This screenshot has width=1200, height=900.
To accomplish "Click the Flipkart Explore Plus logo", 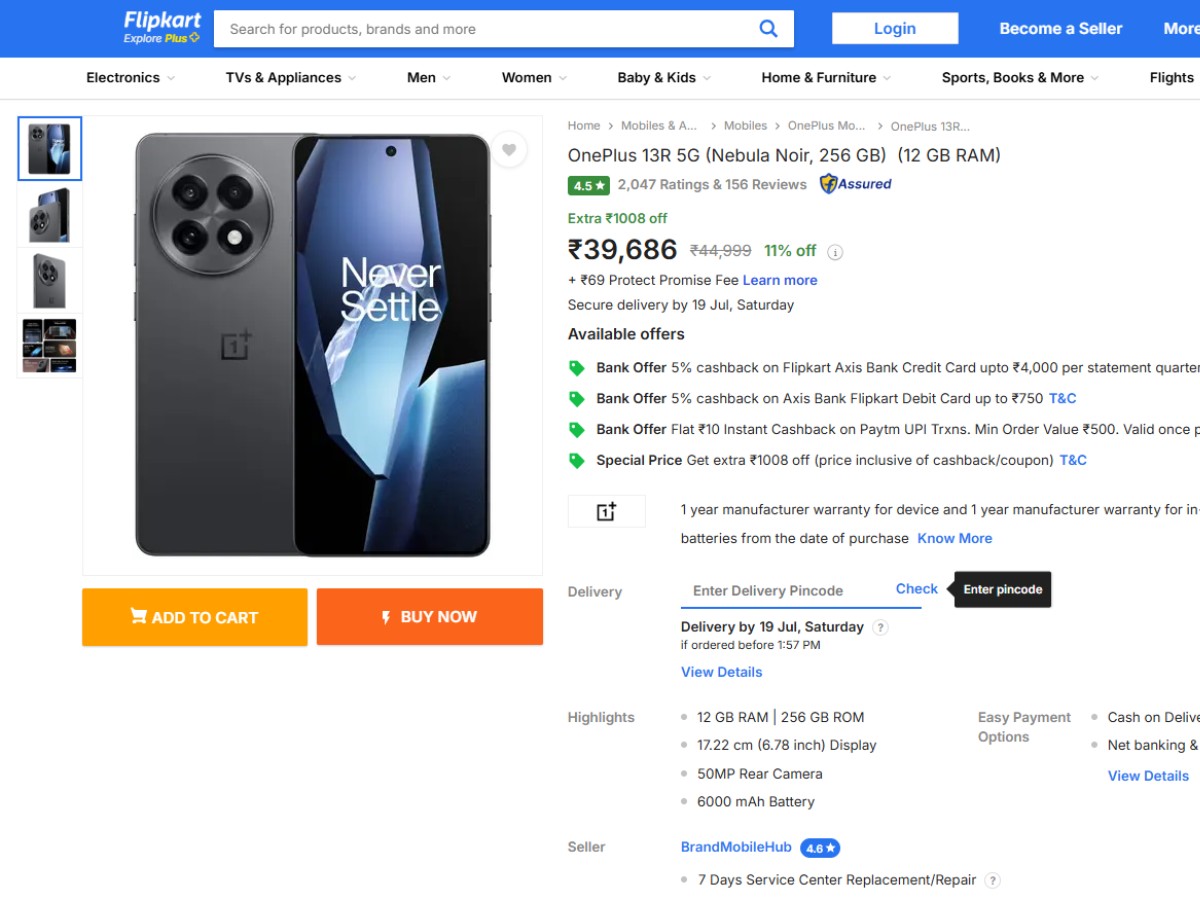I will pyautogui.click(x=162, y=28).
